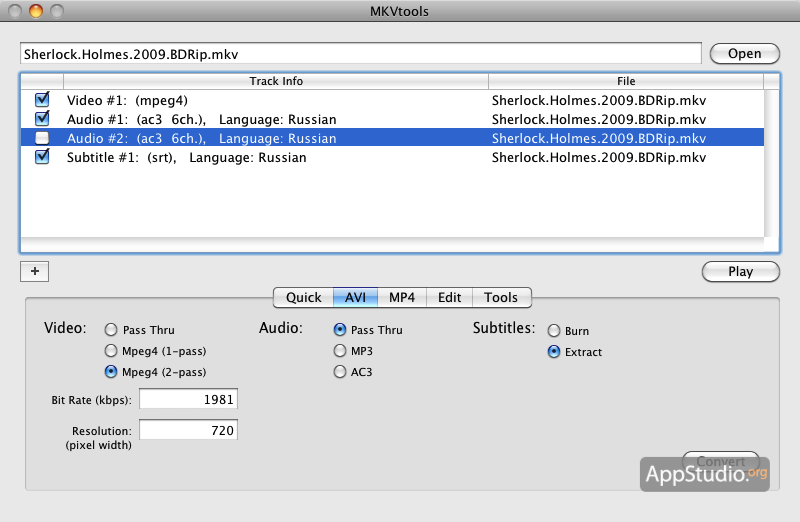The width and height of the screenshot is (800, 522).
Task: Select the AVI tab
Action: [355, 297]
